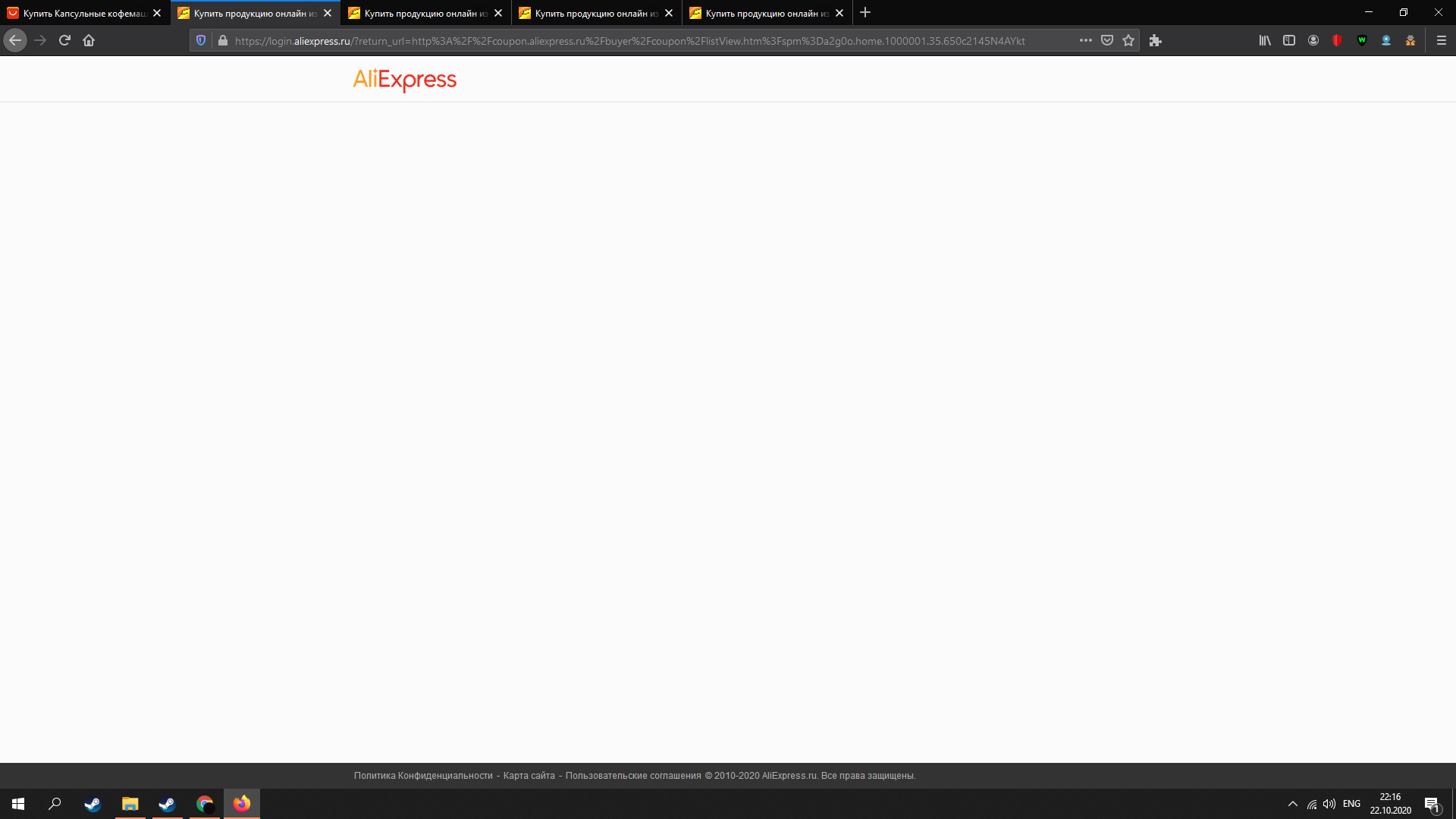Click the orange extension icon

[1410, 40]
